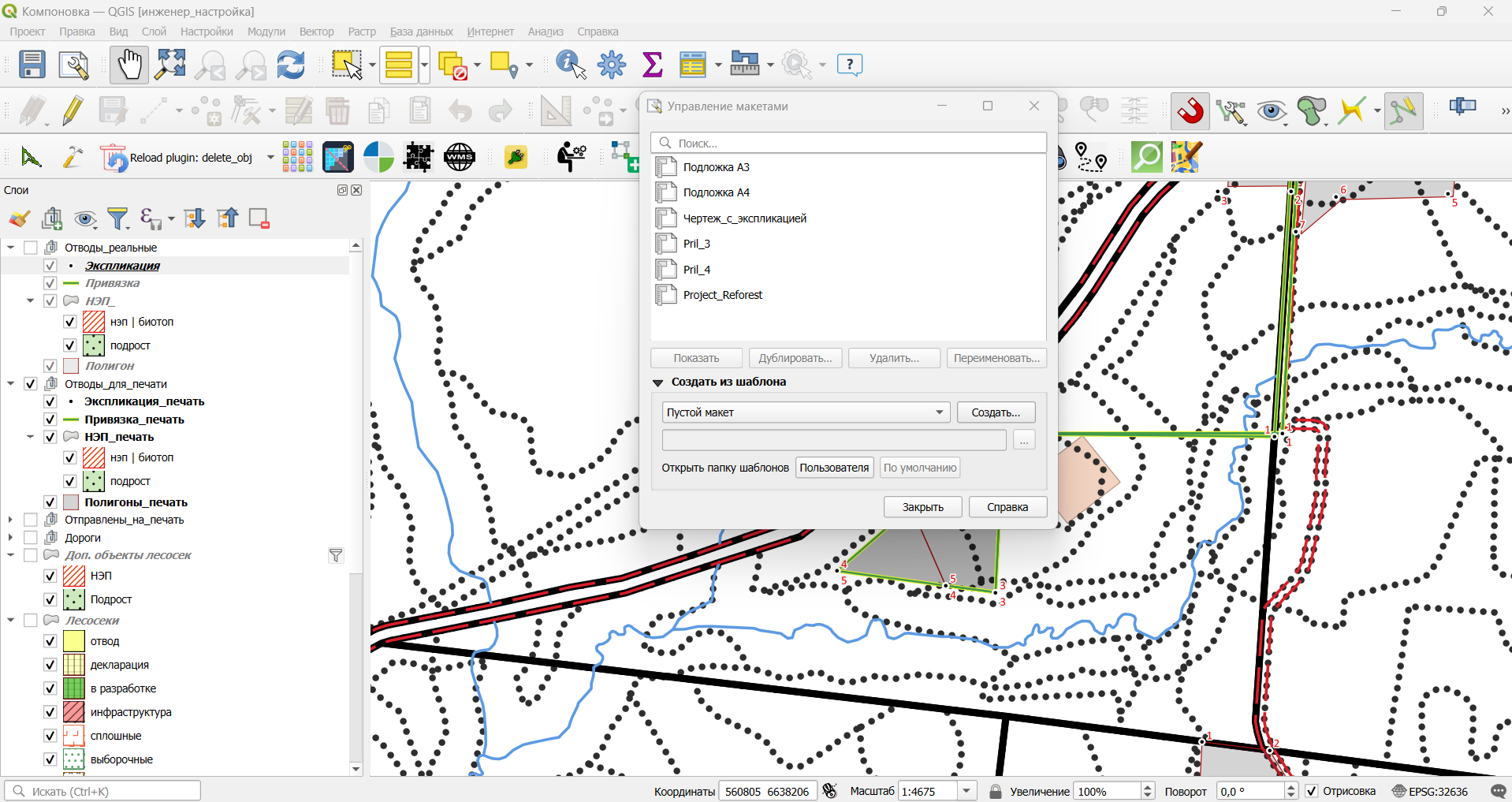Click the Закрыть button
This screenshot has height=802, width=1512.
pyautogui.click(x=922, y=507)
